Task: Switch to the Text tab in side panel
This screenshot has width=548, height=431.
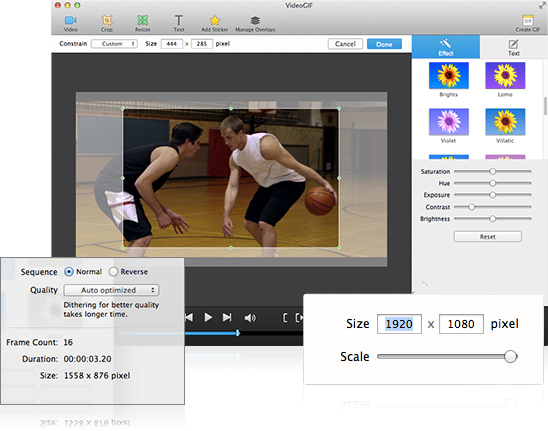Action: [x=513, y=47]
